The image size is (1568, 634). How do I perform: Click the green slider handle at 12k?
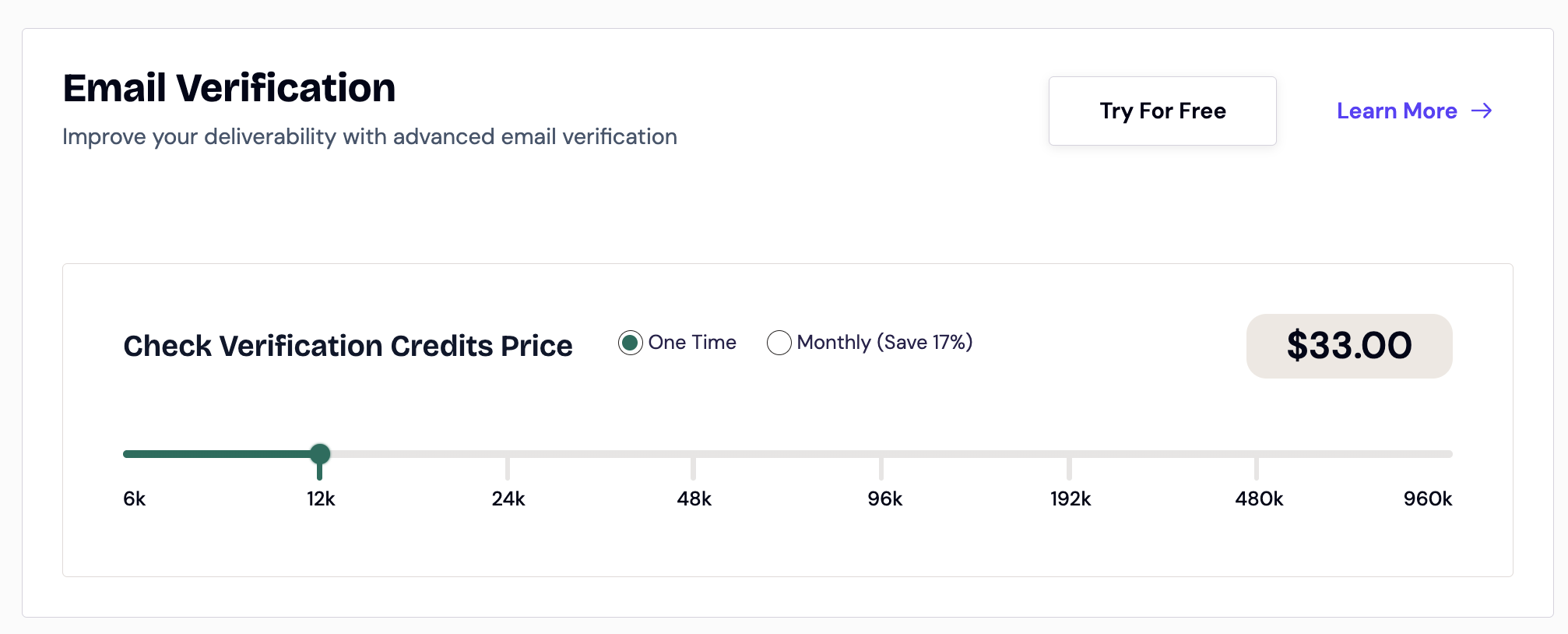(320, 454)
